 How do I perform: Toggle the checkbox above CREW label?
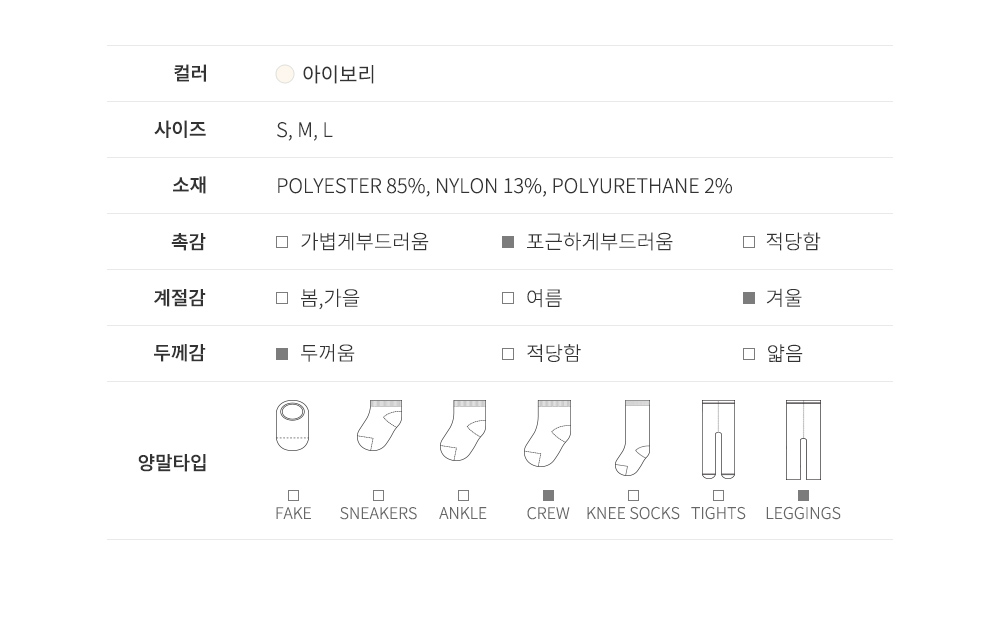click(x=548, y=496)
